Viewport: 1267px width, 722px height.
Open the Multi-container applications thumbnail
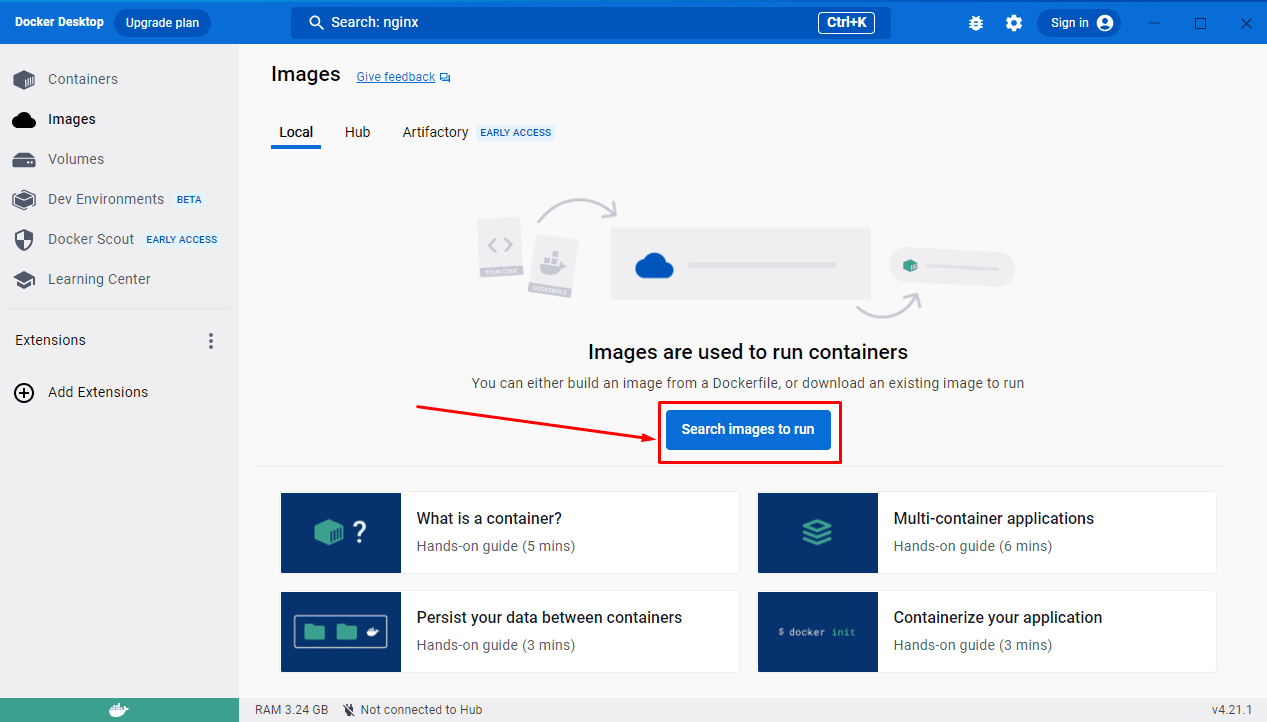click(x=818, y=532)
